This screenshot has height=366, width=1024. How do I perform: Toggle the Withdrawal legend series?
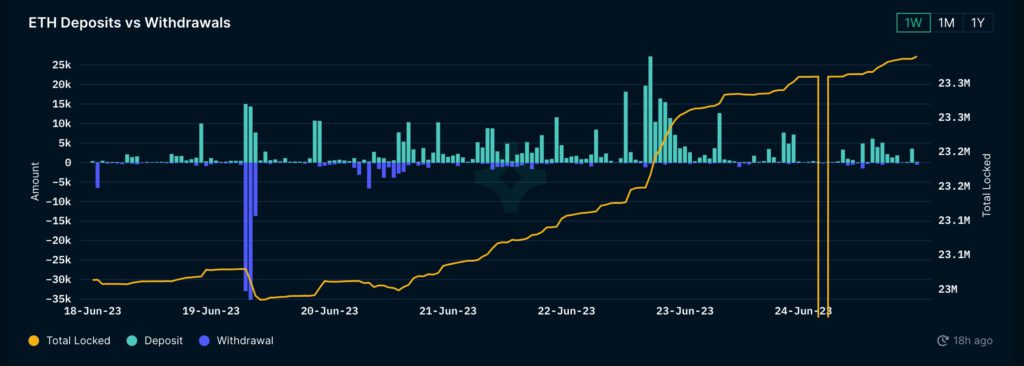coord(235,341)
